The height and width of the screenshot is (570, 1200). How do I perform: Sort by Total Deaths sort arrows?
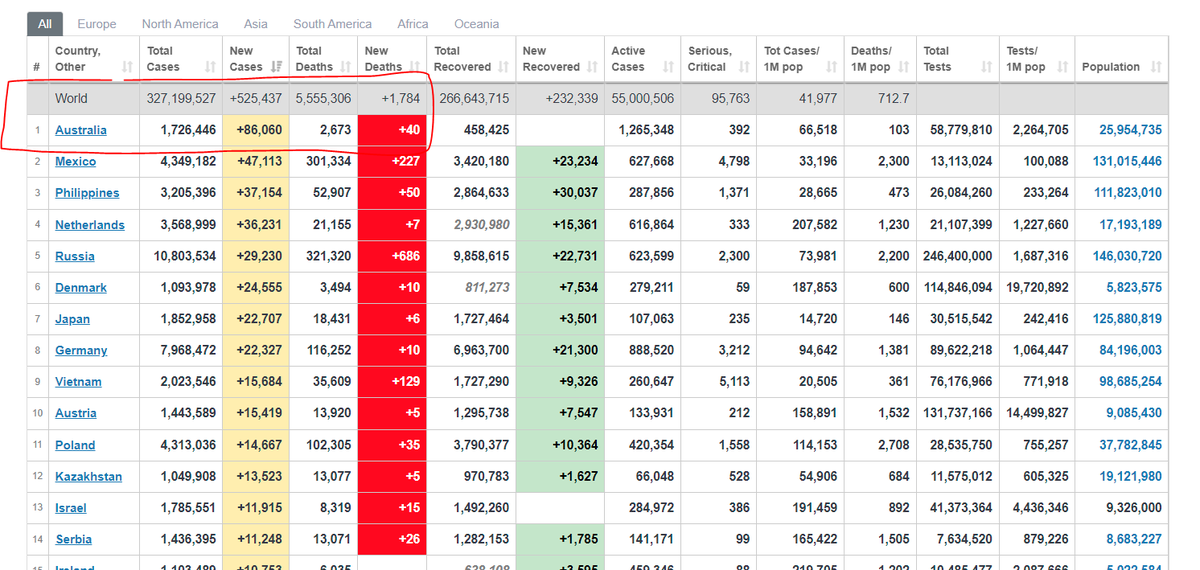click(x=345, y=67)
